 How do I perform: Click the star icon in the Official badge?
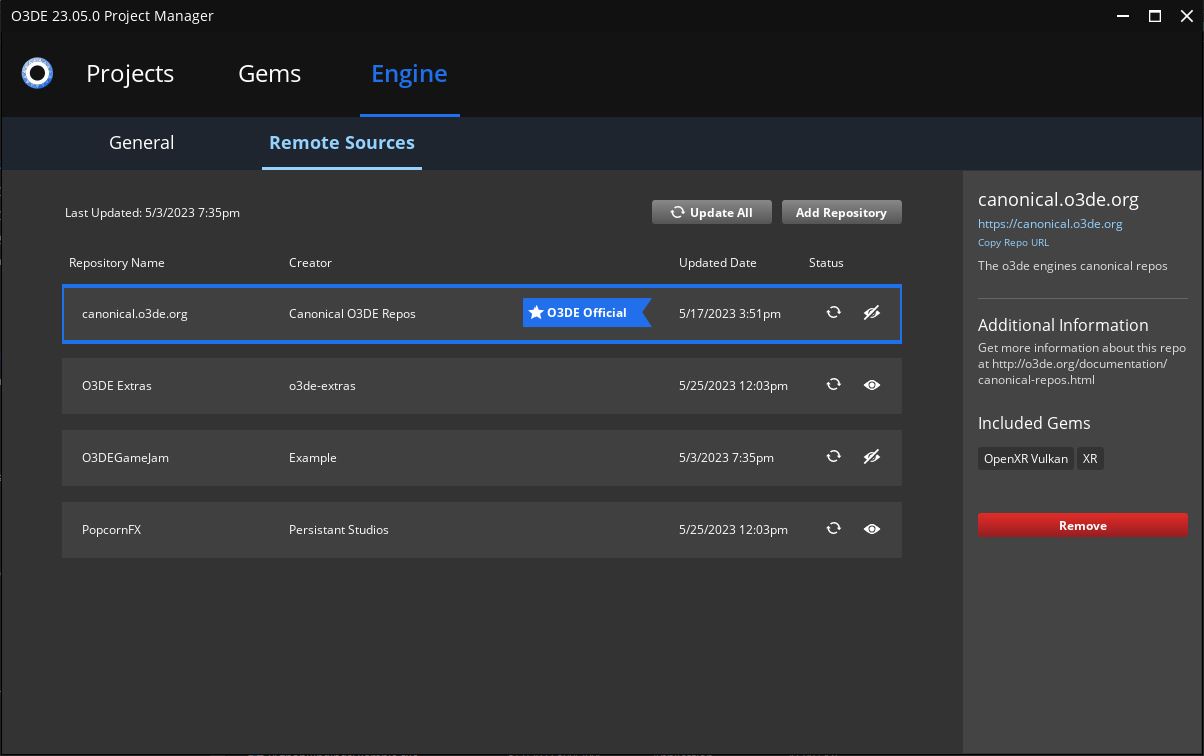(537, 312)
